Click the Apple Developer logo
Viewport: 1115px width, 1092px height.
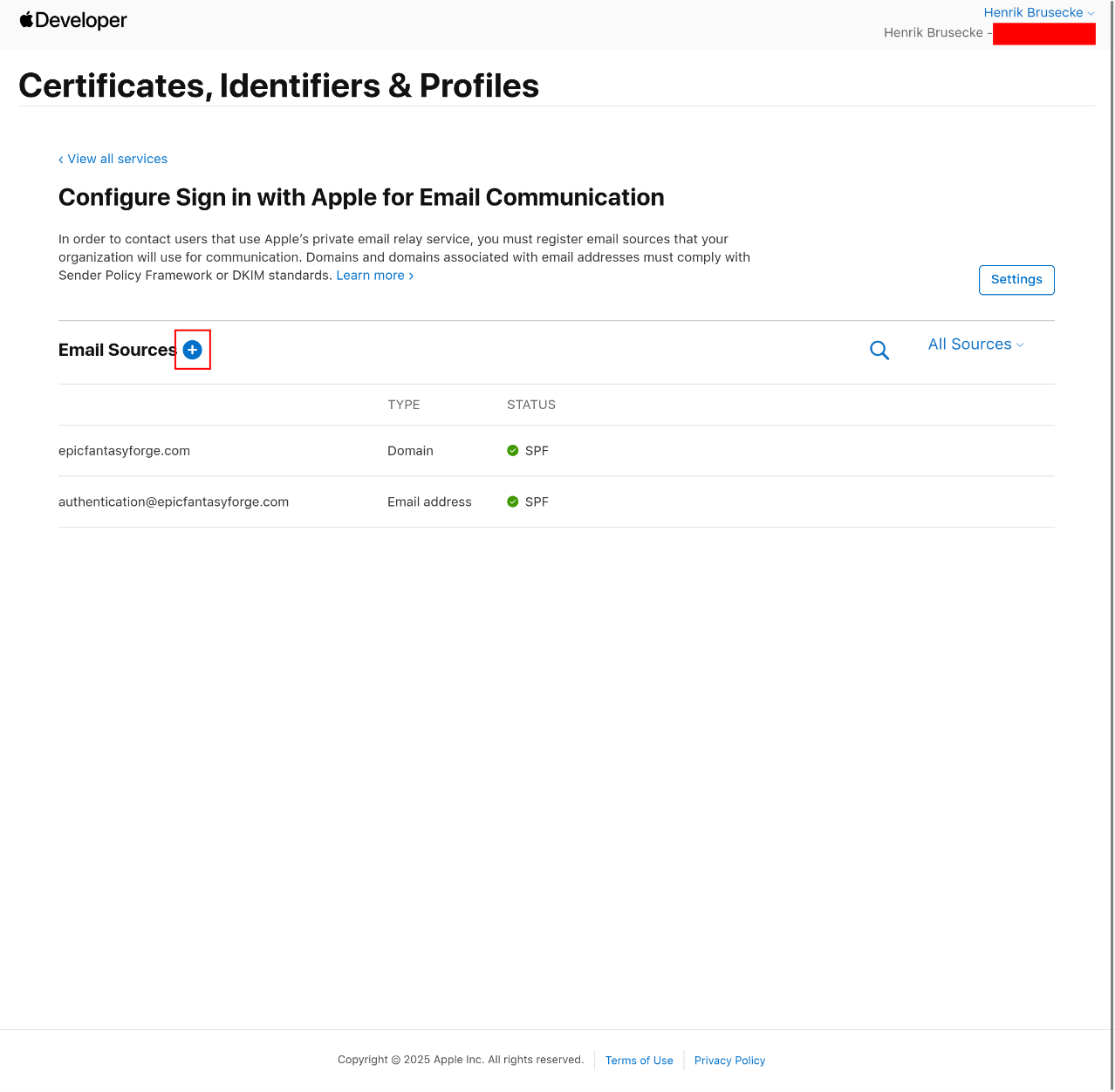(x=73, y=20)
